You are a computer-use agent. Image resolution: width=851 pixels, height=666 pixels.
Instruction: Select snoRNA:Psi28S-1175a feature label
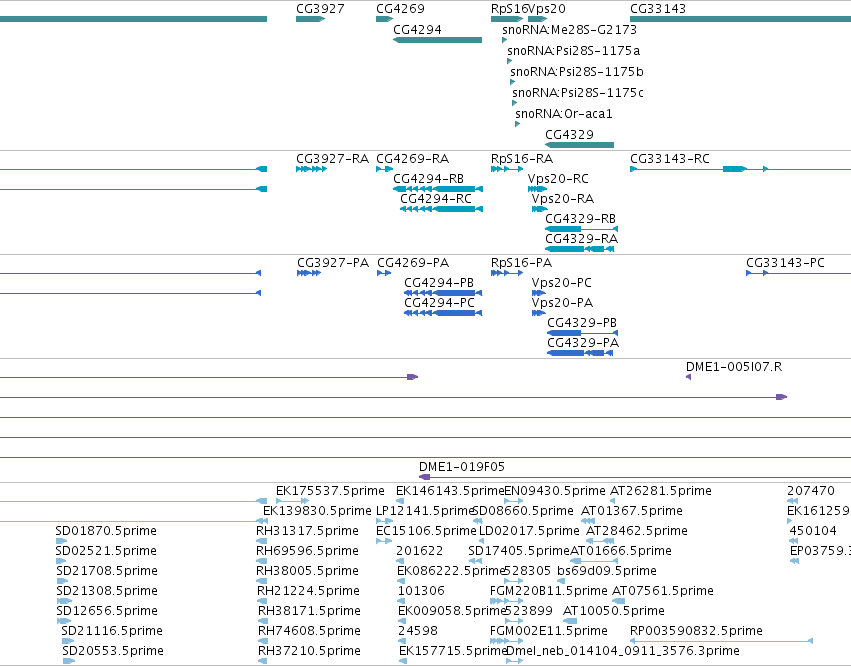pyautogui.click(x=573, y=51)
